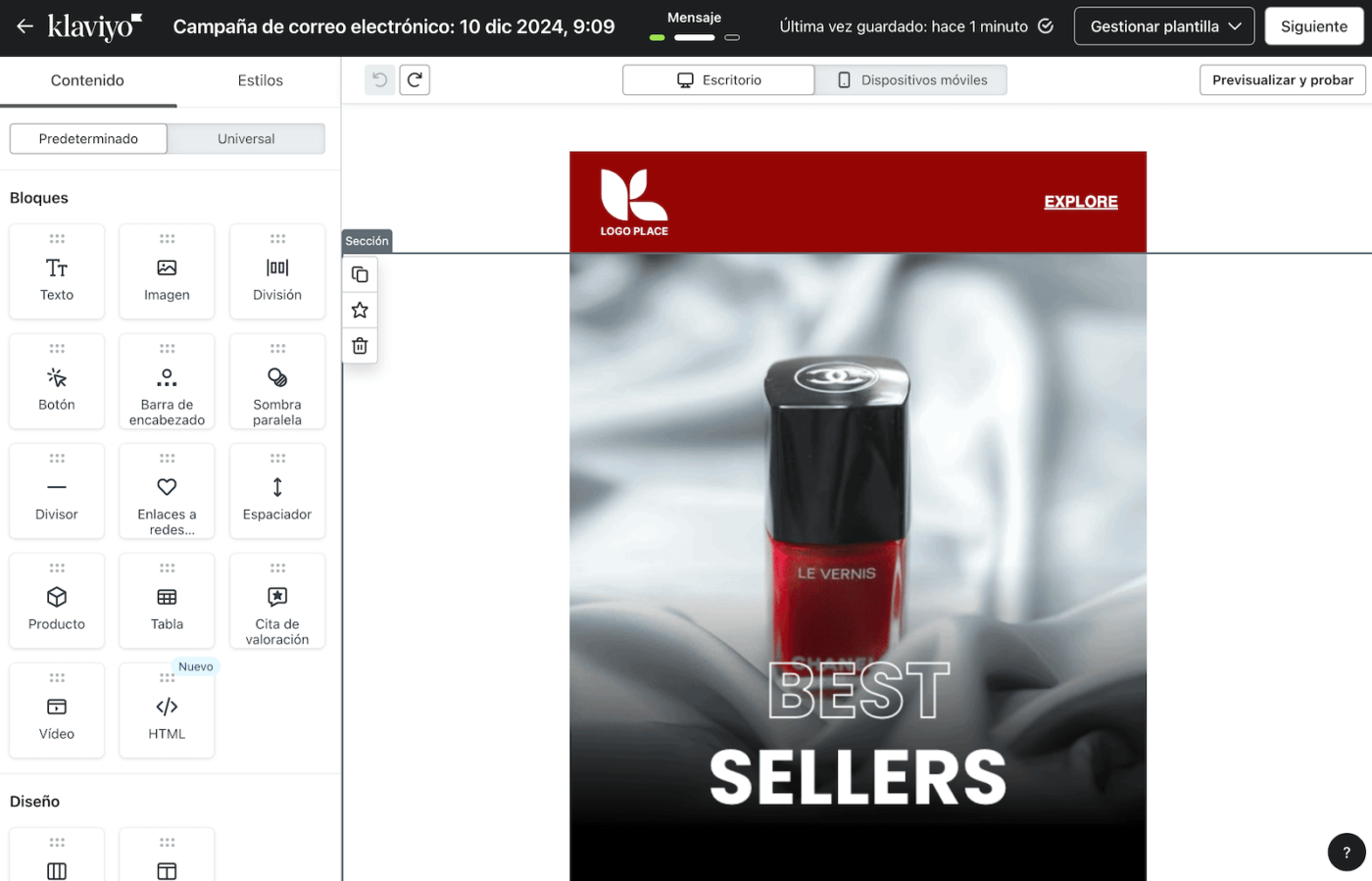Viewport: 1372px width, 881px height.
Task: Click the Nuevo badge on HTML block
Action: pyautogui.click(x=196, y=666)
